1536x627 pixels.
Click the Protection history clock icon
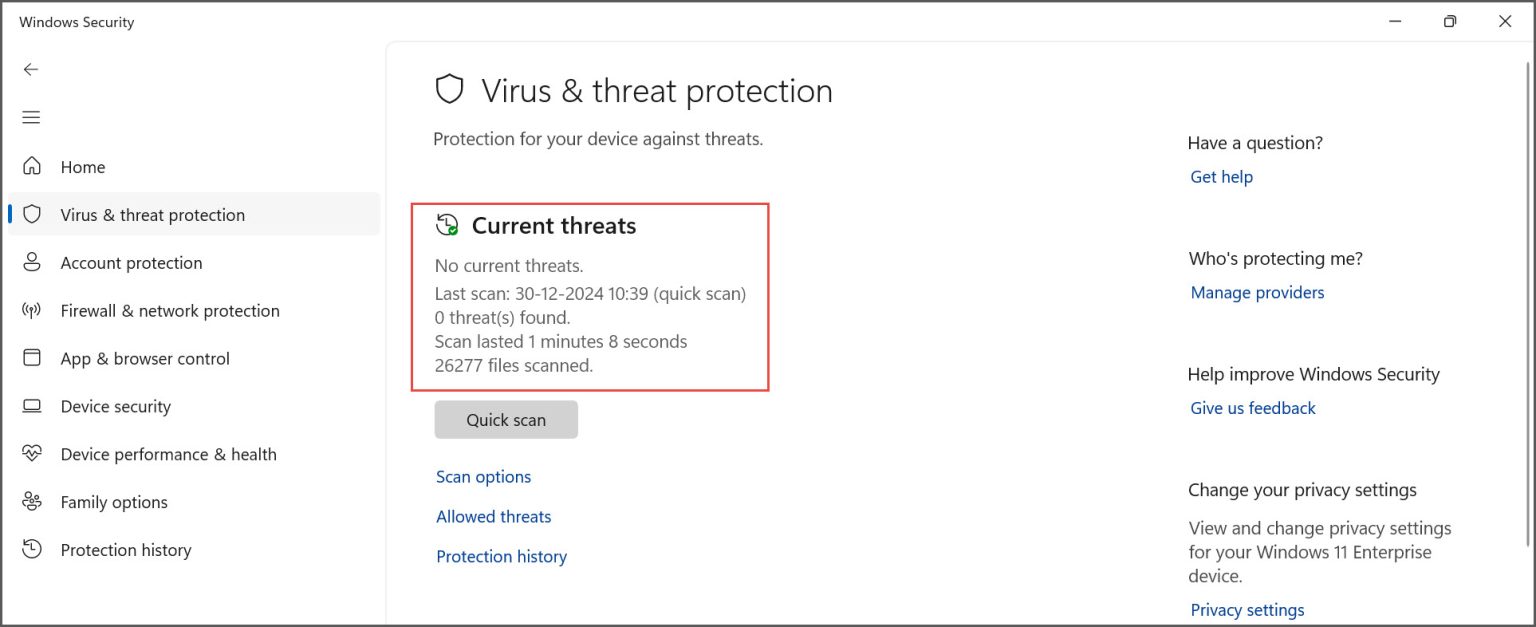click(x=32, y=549)
